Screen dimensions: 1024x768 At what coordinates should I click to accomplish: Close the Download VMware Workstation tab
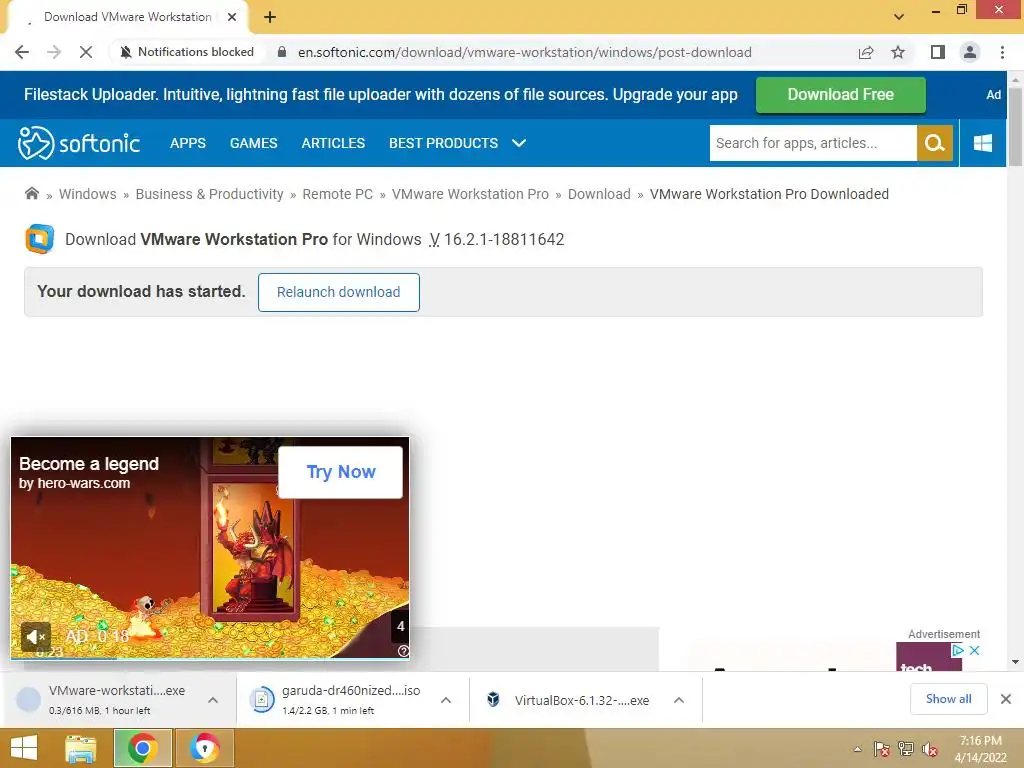232,17
